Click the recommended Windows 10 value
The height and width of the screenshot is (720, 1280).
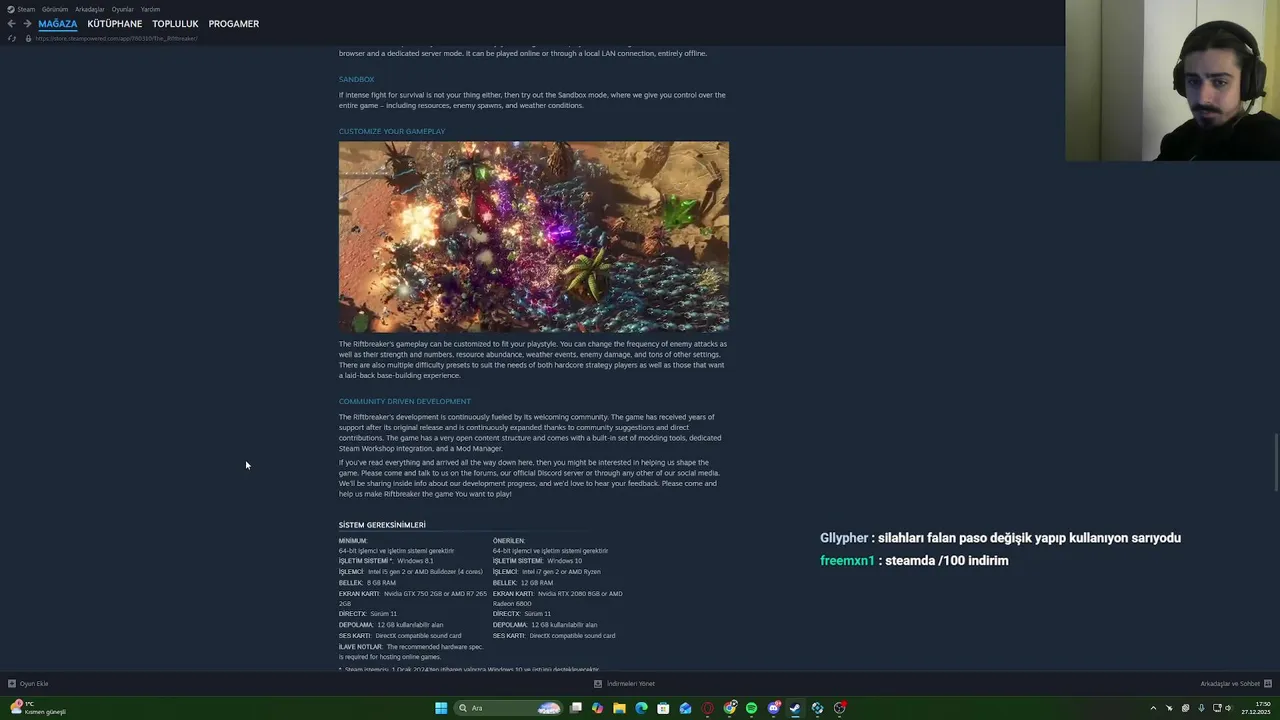[564, 561]
